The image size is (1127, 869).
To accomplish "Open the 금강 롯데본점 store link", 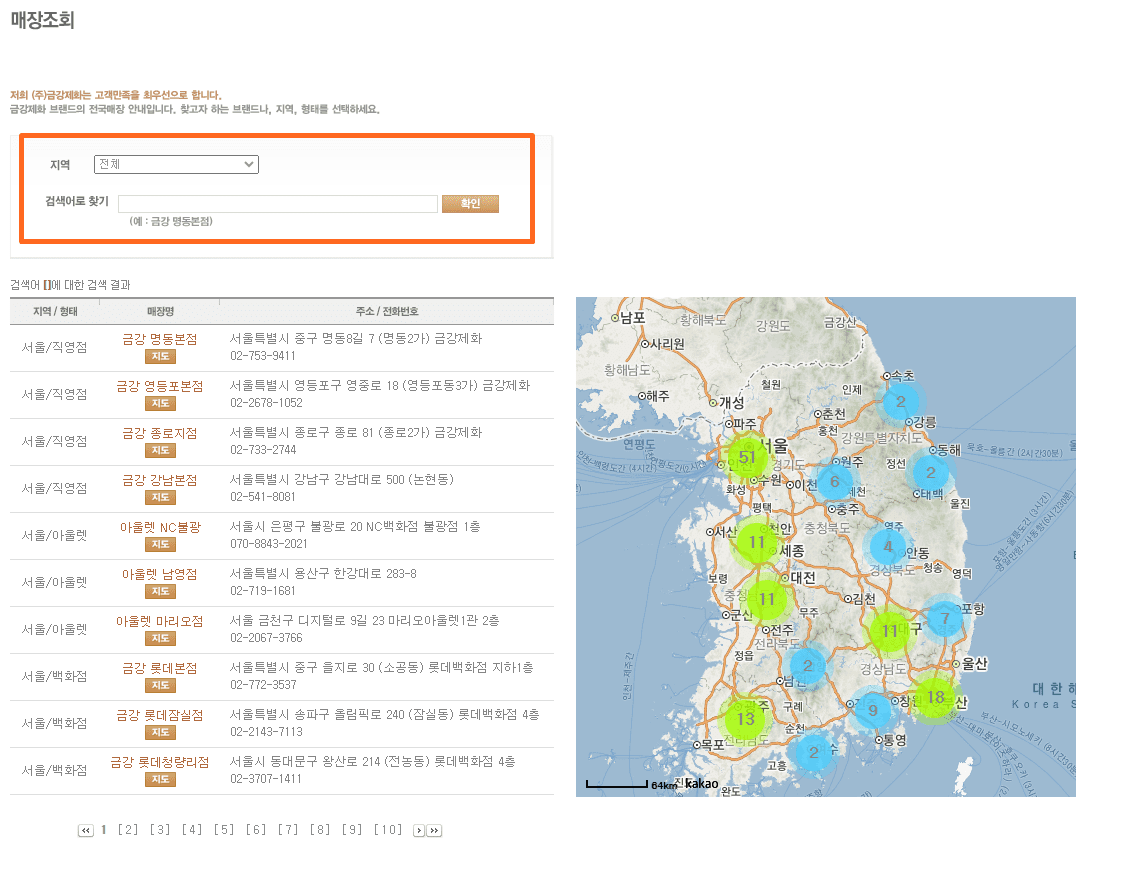I will 160,668.
